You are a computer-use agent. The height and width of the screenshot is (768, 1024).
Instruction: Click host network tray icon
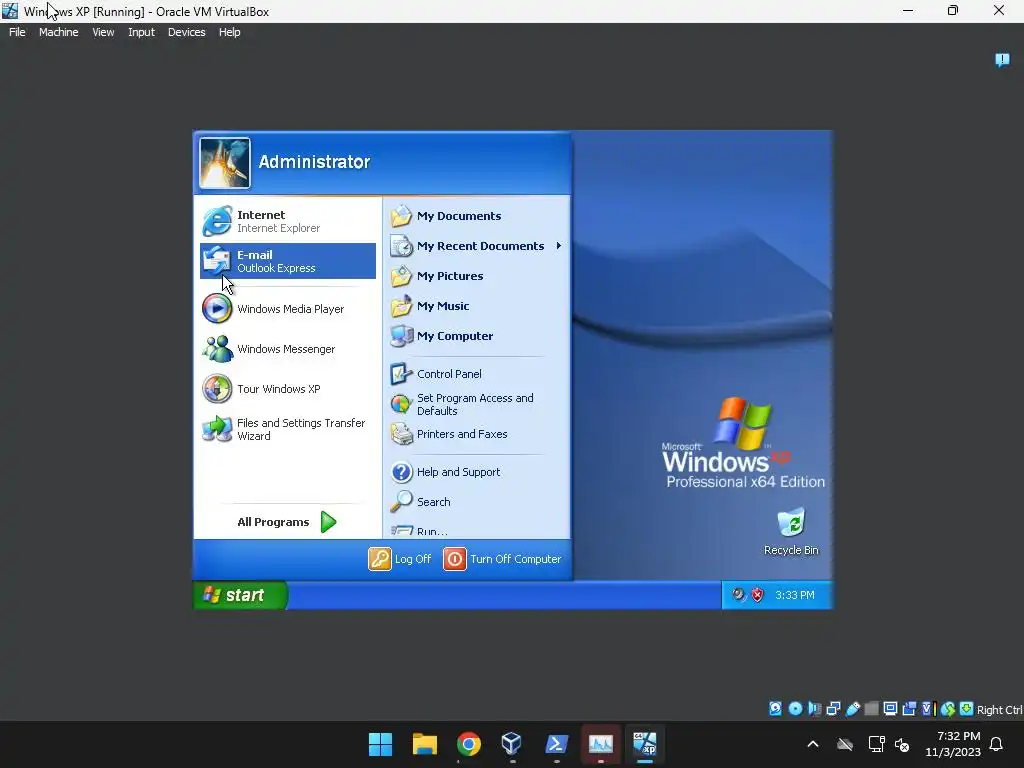point(876,744)
